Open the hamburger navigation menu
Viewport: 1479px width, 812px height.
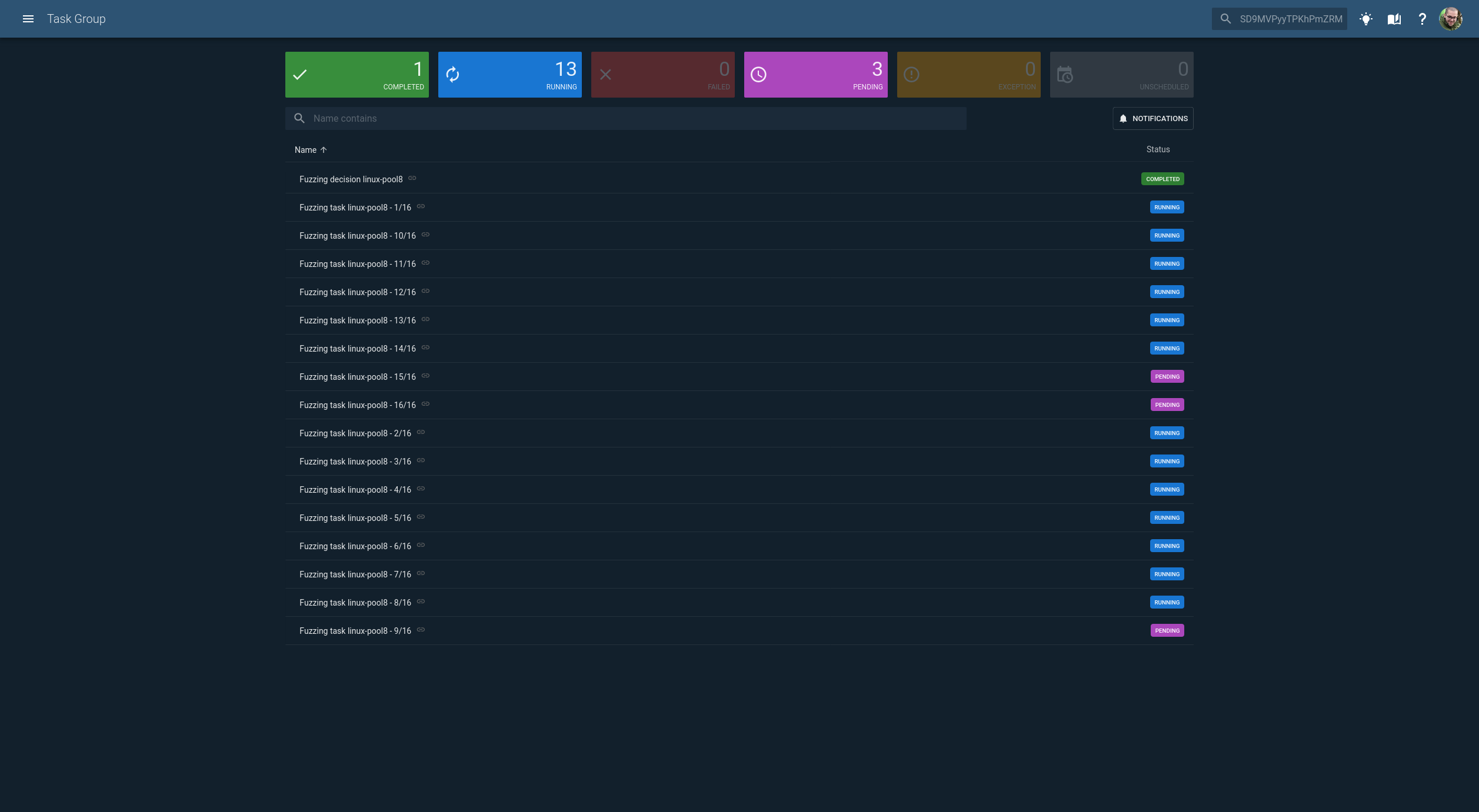click(28, 18)
